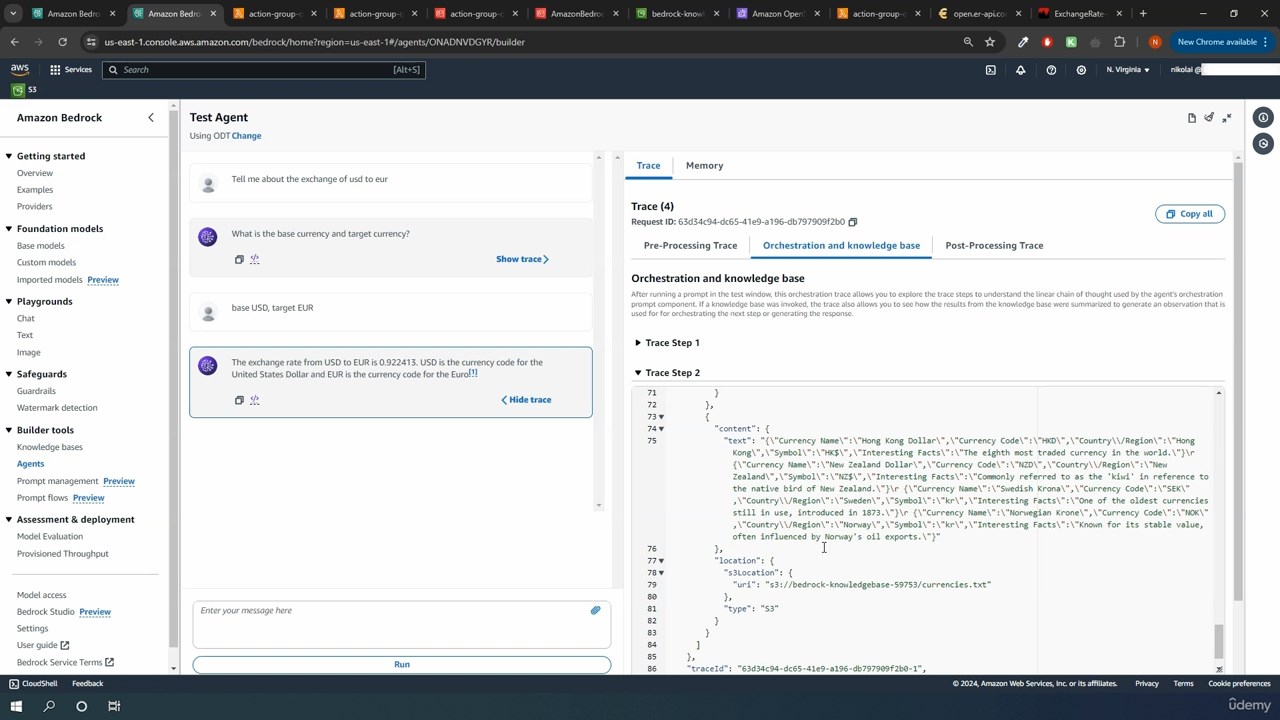Viewport: 1280px width, 720px height.
Task: Attach a file using the paperclip icon
Action: click(x=595, y=611)
